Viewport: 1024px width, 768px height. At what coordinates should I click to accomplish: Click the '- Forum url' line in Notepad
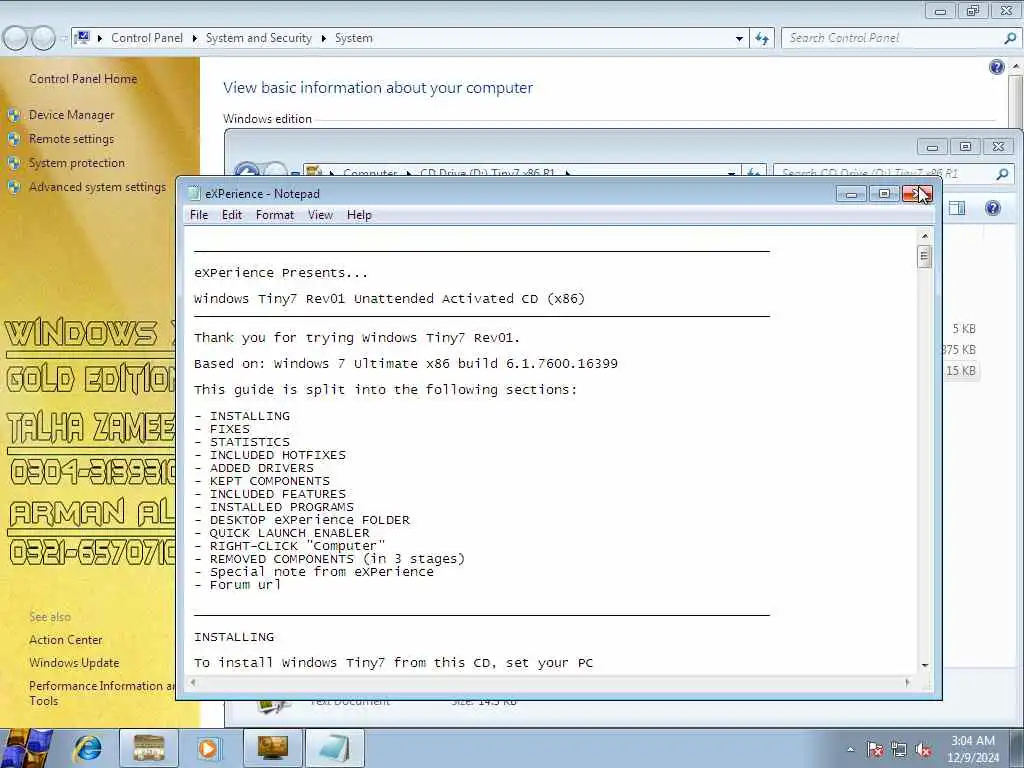237,585
